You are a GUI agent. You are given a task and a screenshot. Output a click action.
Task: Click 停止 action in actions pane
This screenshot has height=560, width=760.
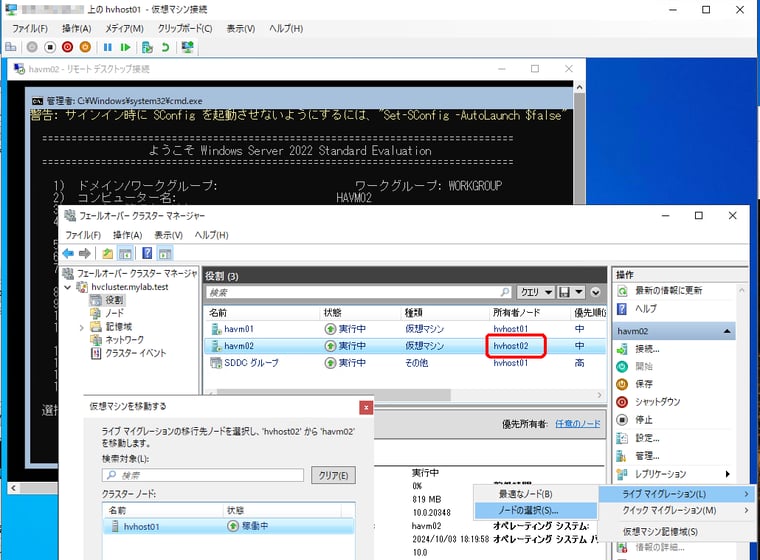644,420
